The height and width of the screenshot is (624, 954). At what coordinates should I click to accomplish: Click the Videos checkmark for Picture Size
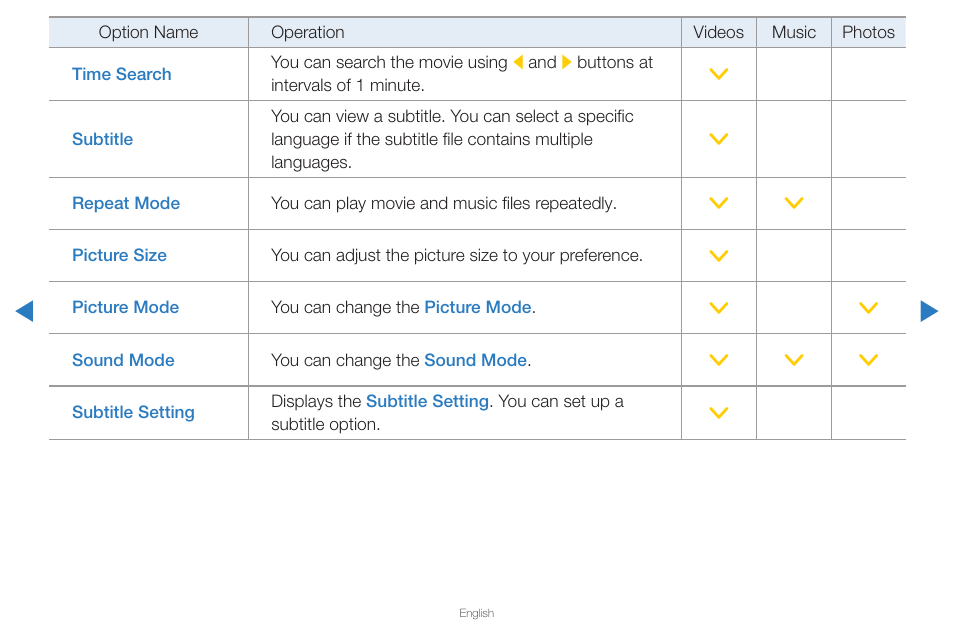point(719,255)
